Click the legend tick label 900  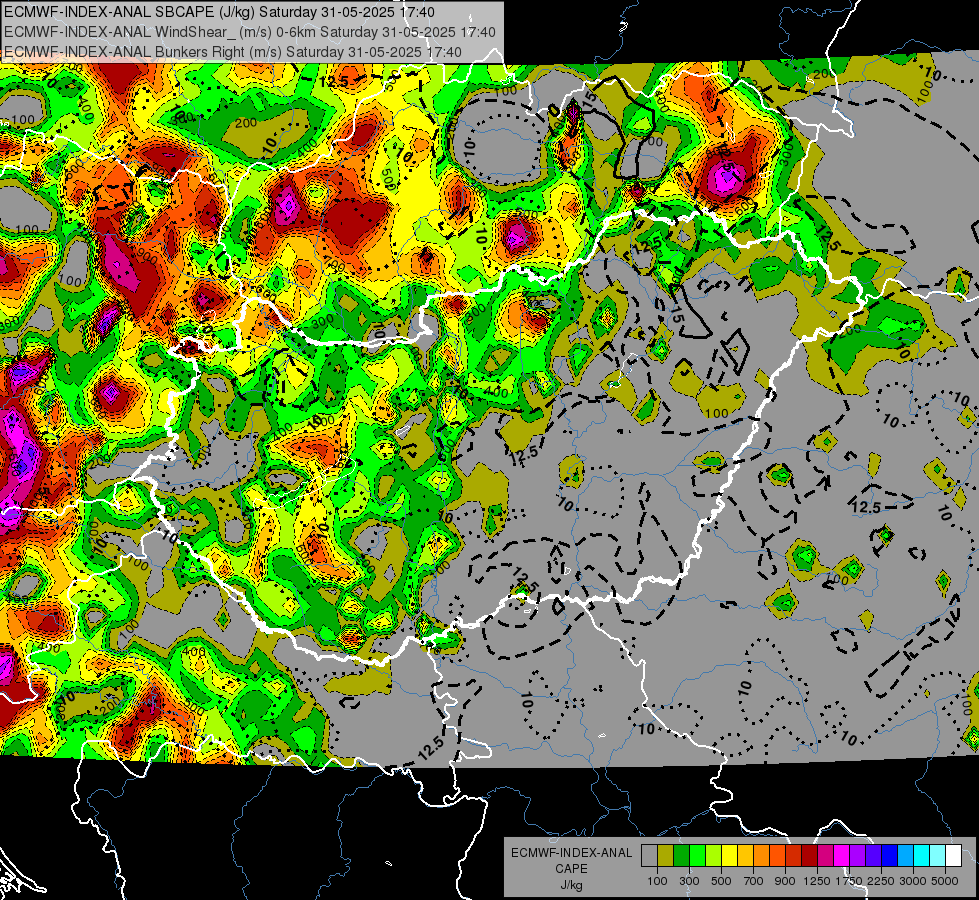[785, 881]
